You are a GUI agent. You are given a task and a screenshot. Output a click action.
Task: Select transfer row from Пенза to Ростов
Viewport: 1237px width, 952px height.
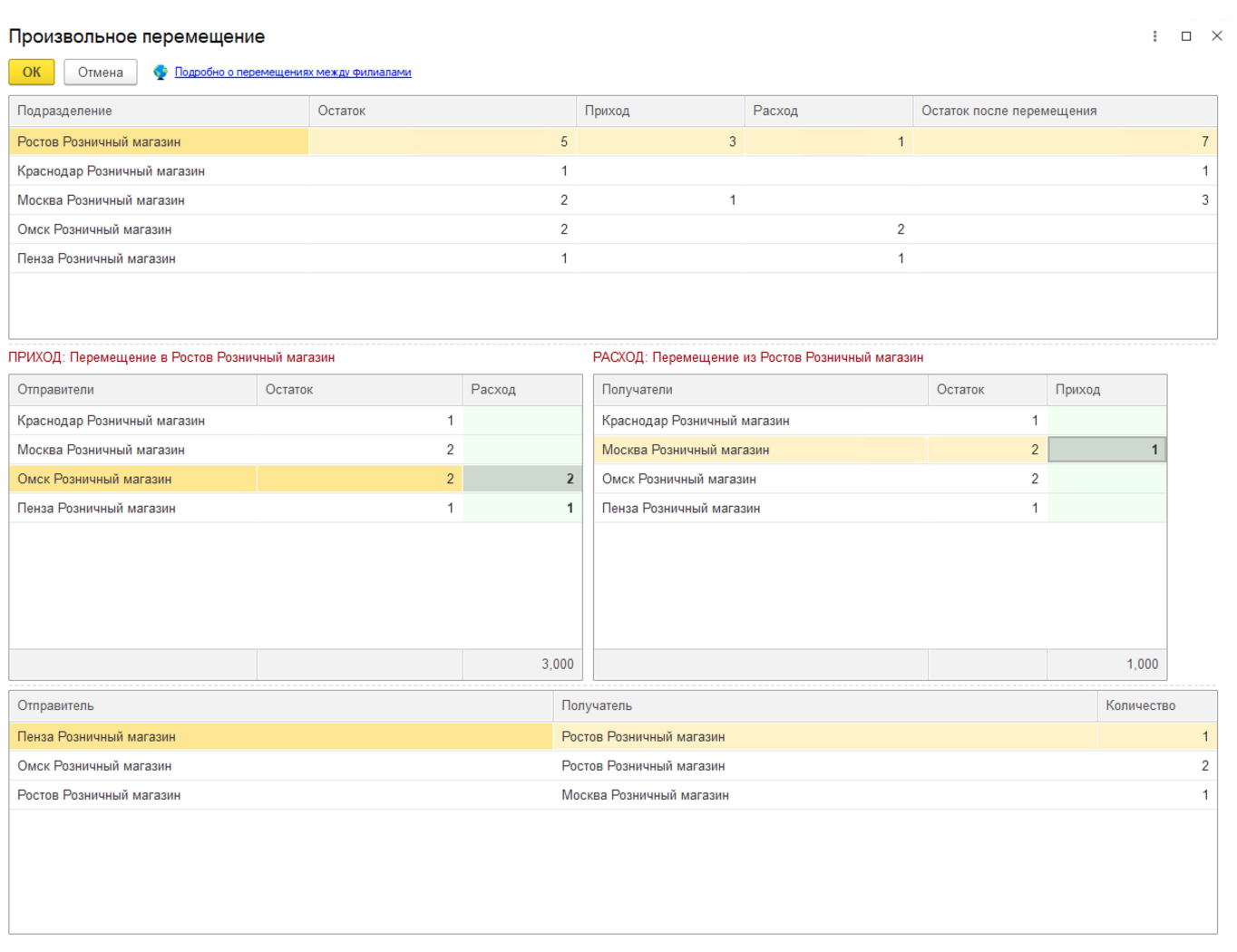tap(613, 737)
